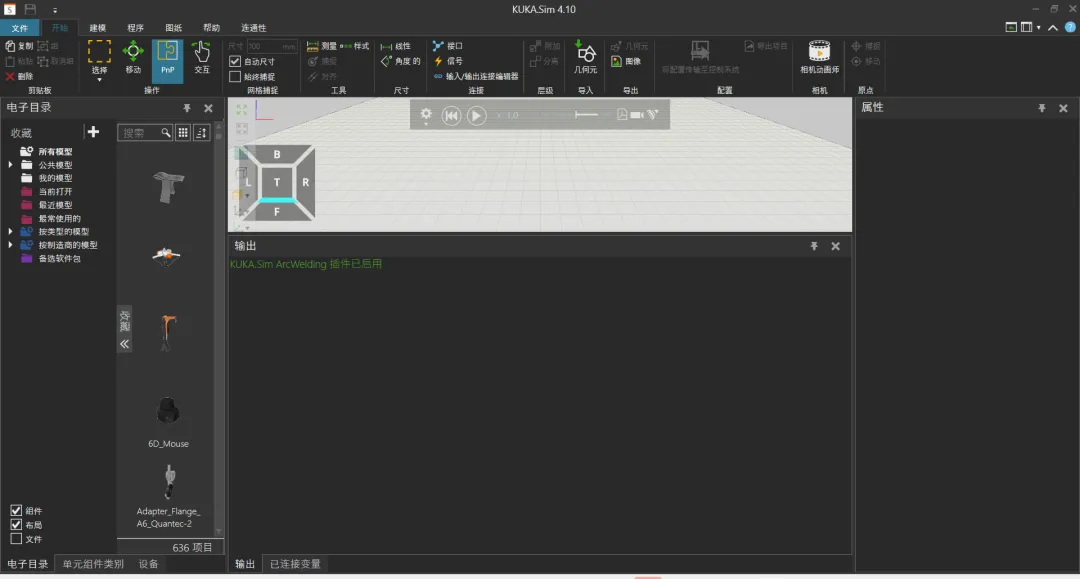Viewport: 1080px width, 579px height.
Task: Select top view T on view cube
Action: [x=277, y=182]
